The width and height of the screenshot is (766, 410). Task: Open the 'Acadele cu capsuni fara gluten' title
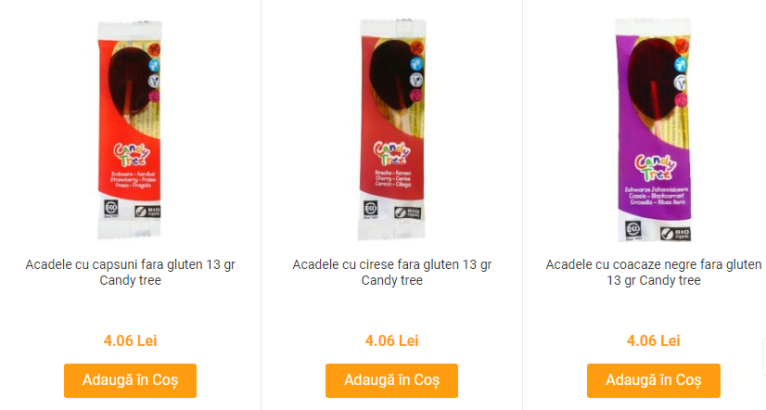(x=130, y=272)
